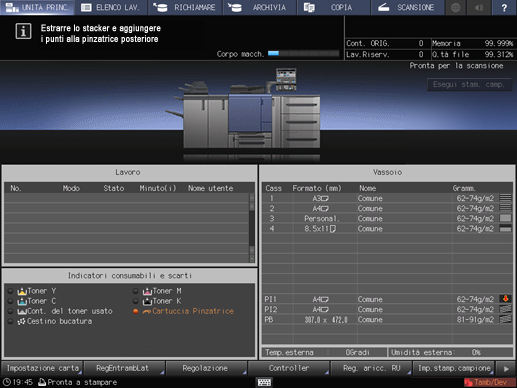Click the information icon beside stapler message

click(x=23, y=31)
